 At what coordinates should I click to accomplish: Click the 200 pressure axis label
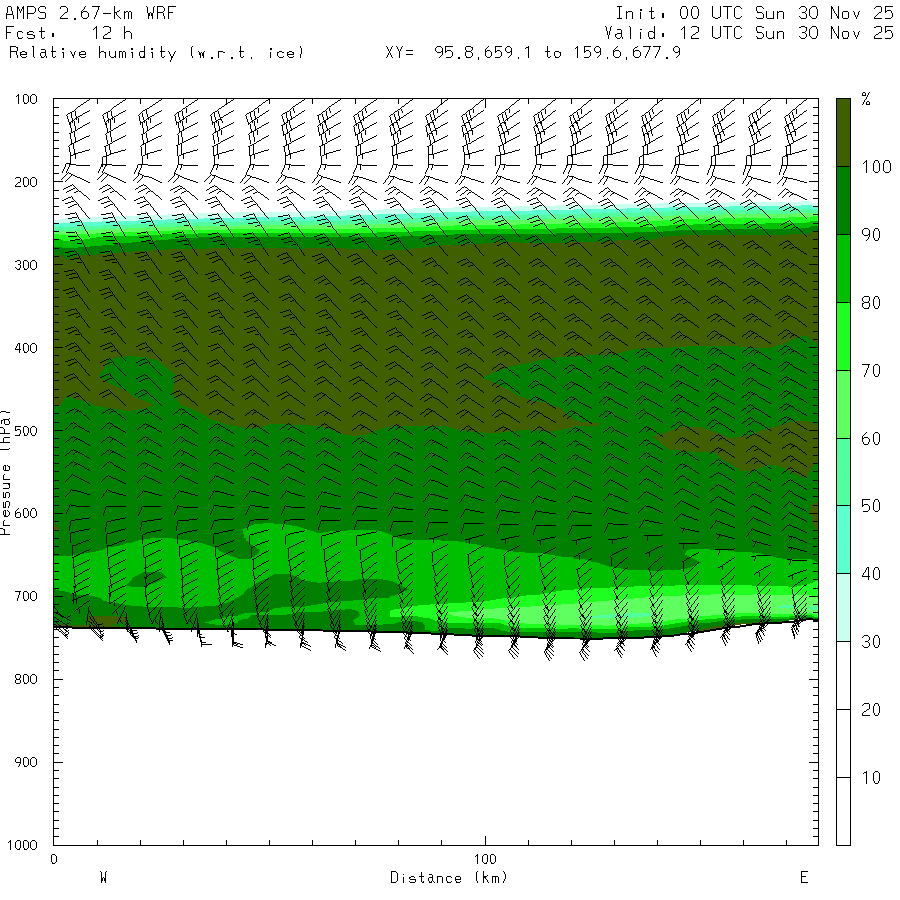[x=26, y=182]
